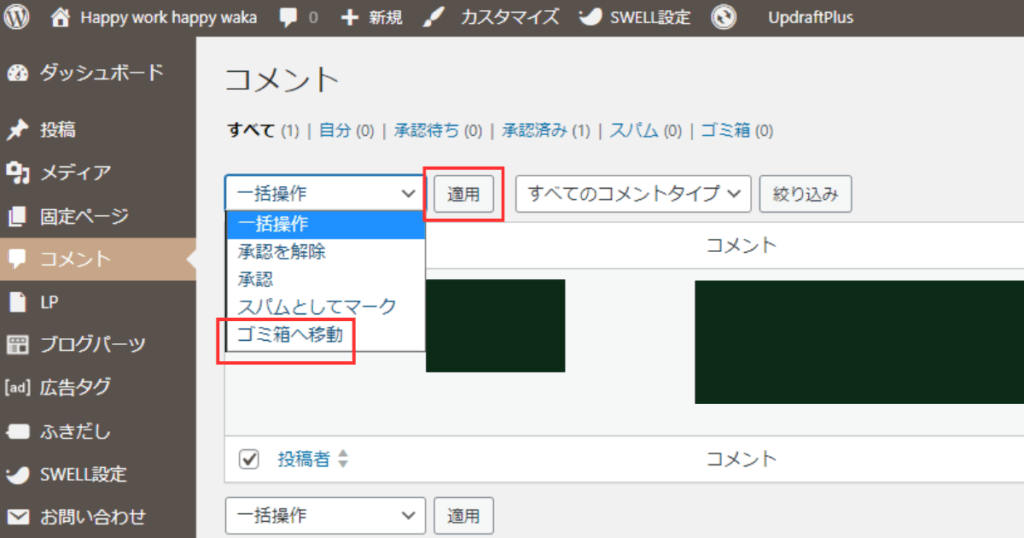
Task: Go to メディア in sidebar
Action: (75, 172)
